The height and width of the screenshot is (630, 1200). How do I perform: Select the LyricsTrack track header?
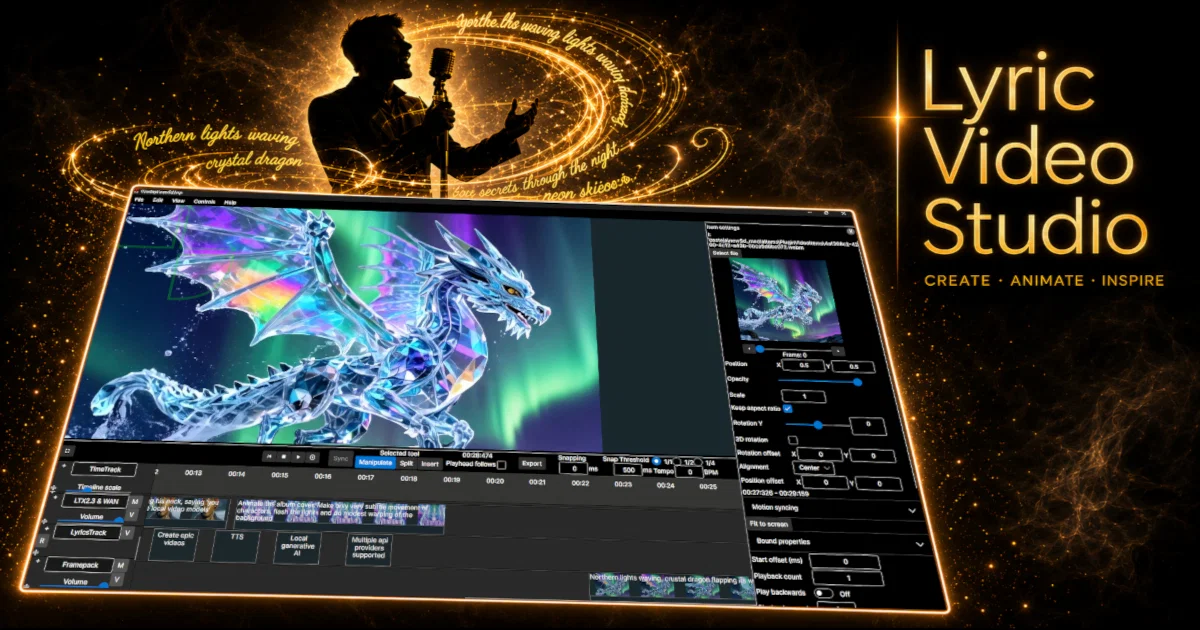87,533
